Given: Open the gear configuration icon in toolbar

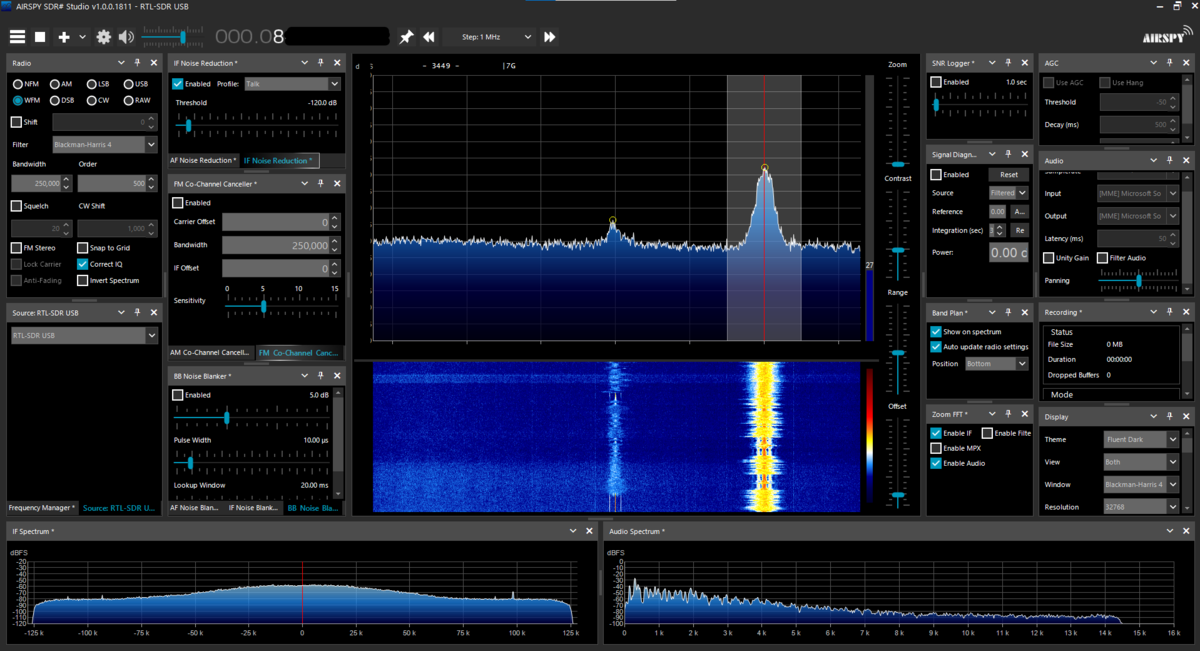Looking at the screenshot, I should coord(104,37).
